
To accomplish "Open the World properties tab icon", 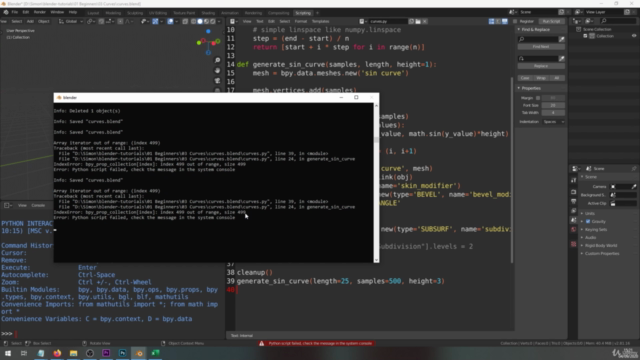I will pos(573,230).
